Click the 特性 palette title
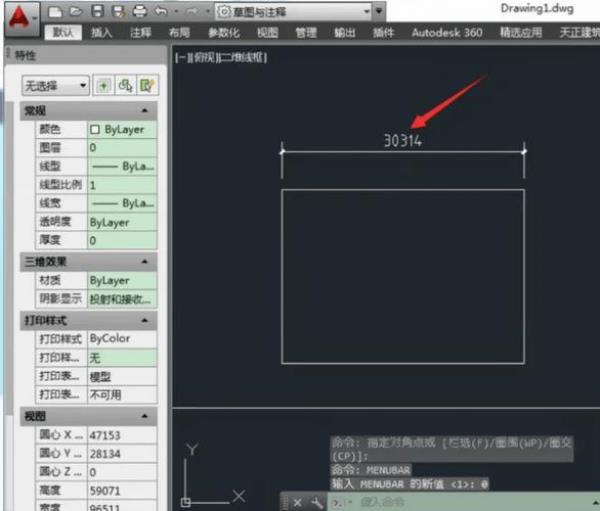 pos(25,56)
